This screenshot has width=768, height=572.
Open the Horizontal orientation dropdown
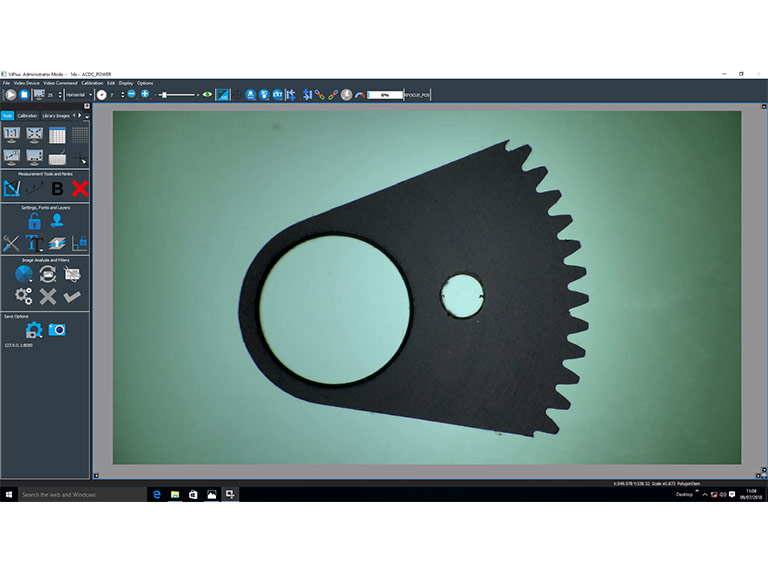77,94
